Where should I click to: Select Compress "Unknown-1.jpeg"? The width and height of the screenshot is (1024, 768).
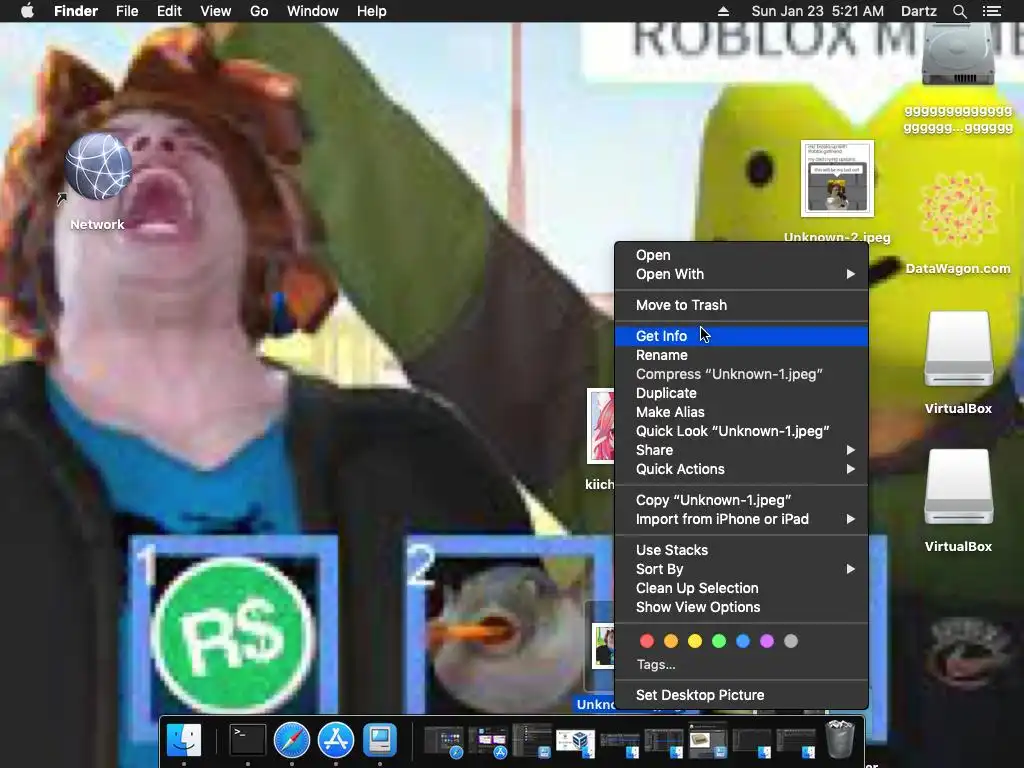pyautogui.click(x=741, y=374)
